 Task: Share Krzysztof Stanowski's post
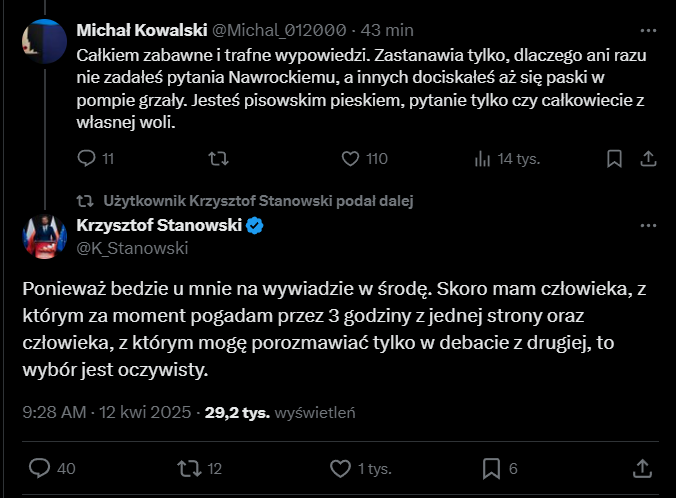643,468
